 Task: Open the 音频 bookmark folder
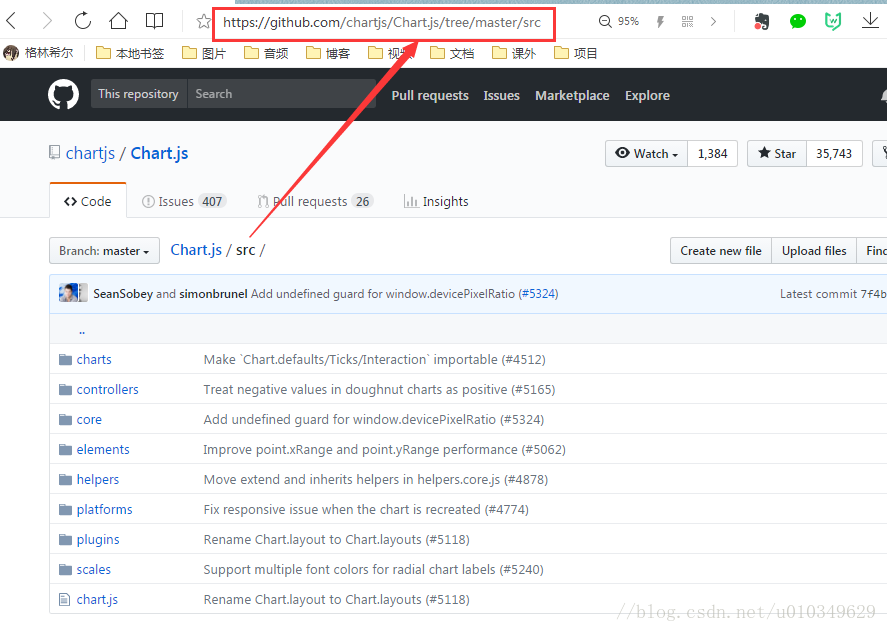(x=266, y=53)
